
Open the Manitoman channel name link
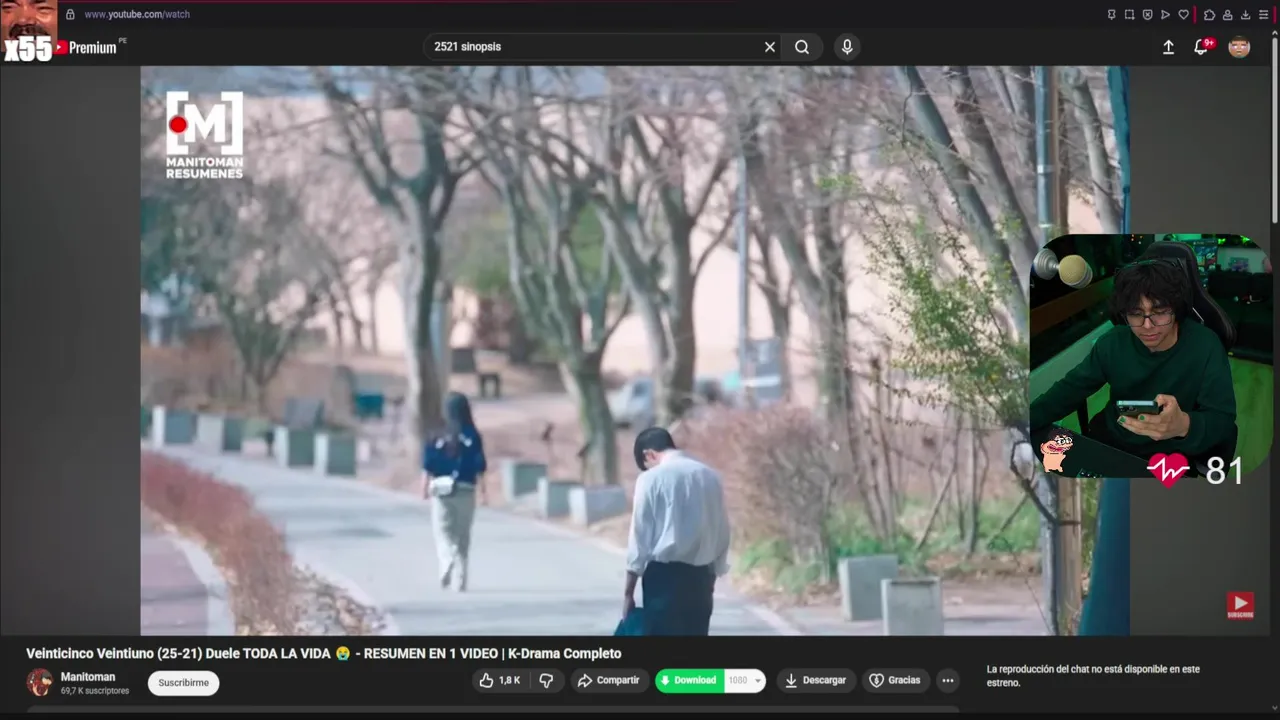(x=88, y=677)
